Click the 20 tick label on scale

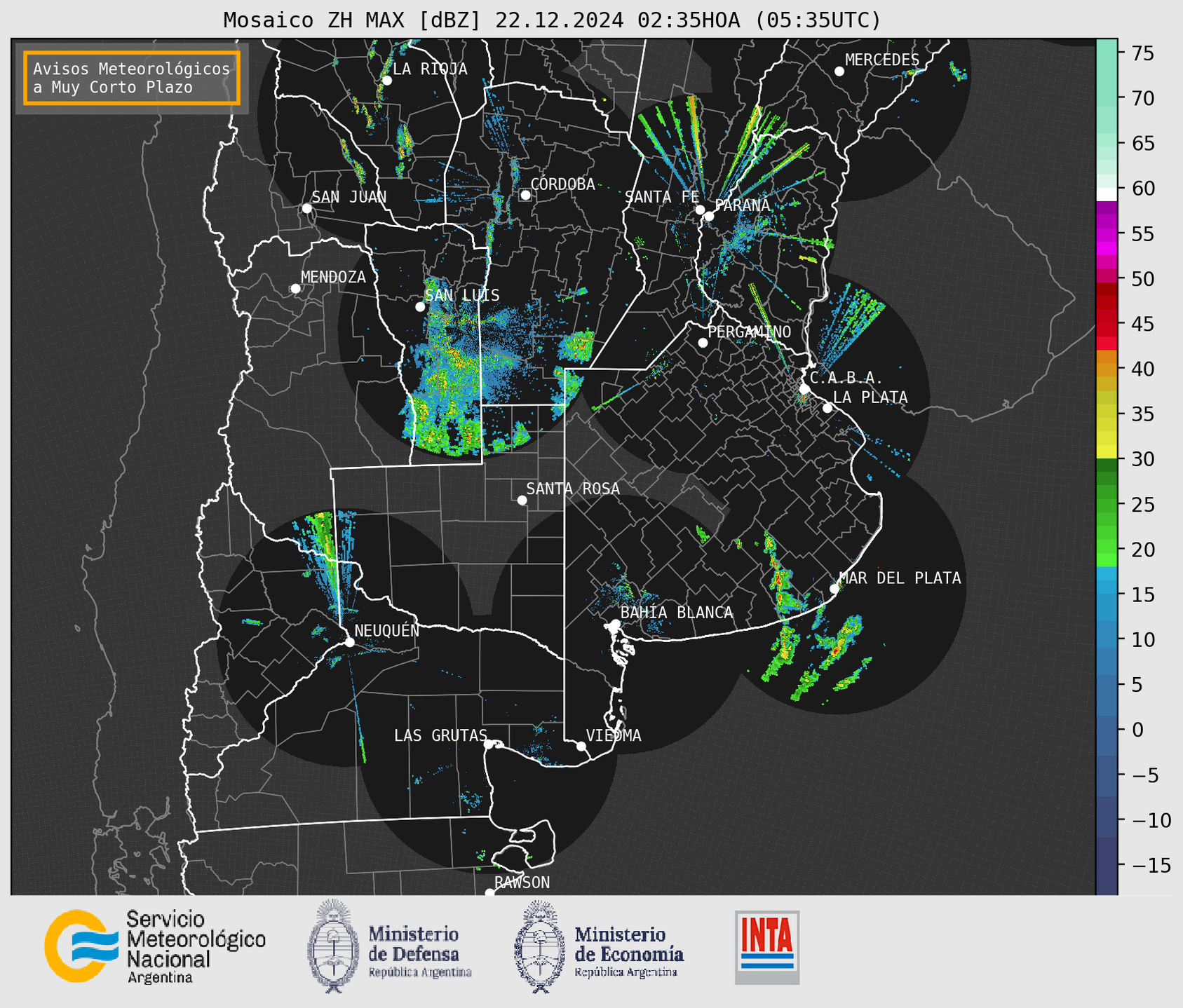(x=1142, y=550)
